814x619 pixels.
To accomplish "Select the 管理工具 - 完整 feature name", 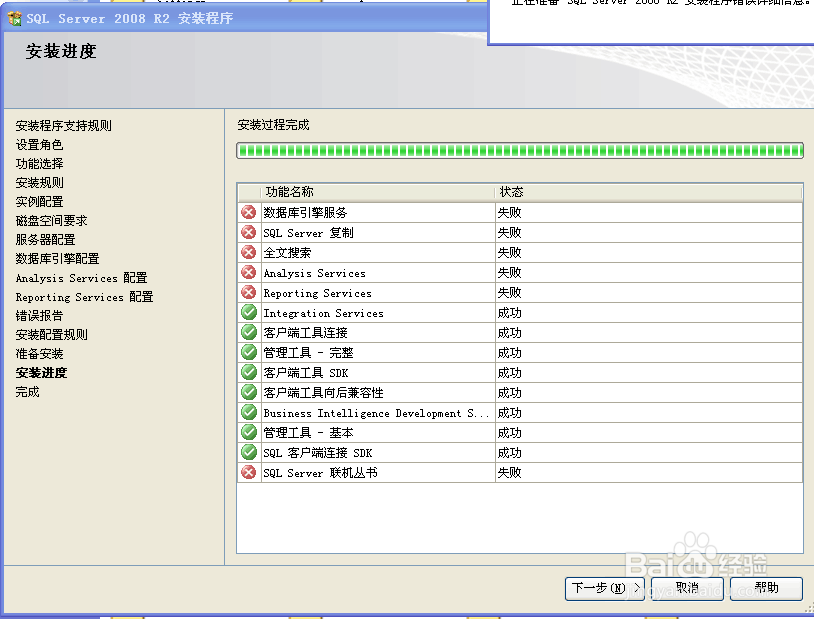I will click(x=308, y=353).
